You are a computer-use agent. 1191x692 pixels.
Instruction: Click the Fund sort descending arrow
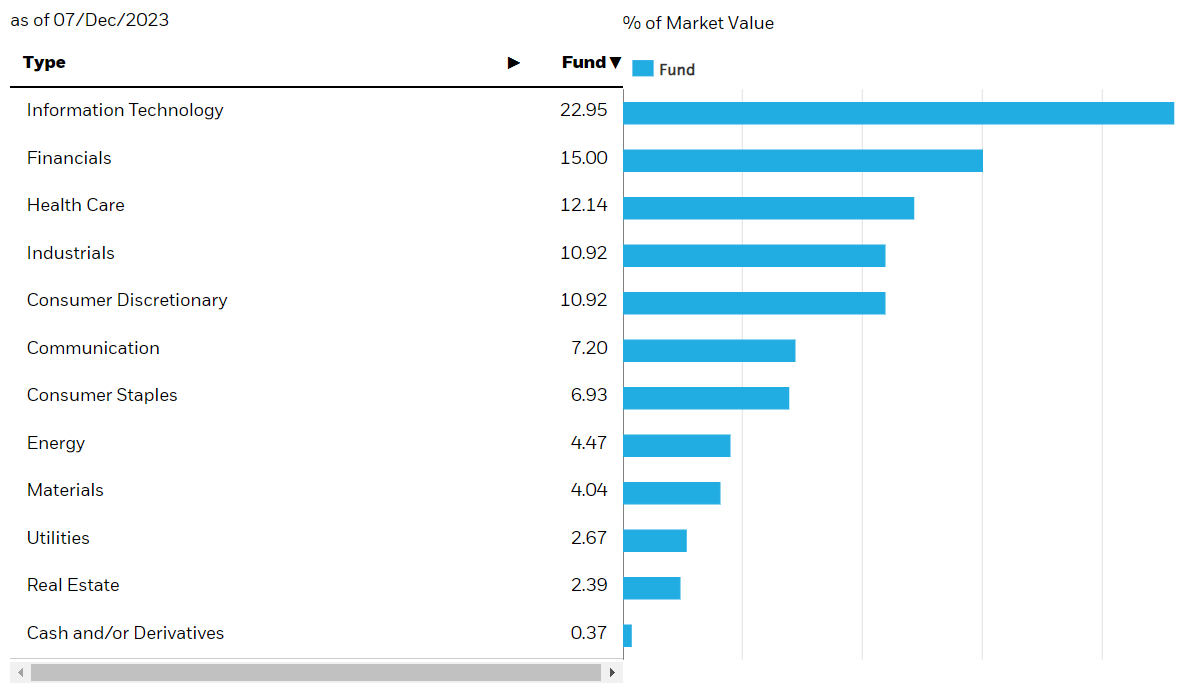coord(615,63)
